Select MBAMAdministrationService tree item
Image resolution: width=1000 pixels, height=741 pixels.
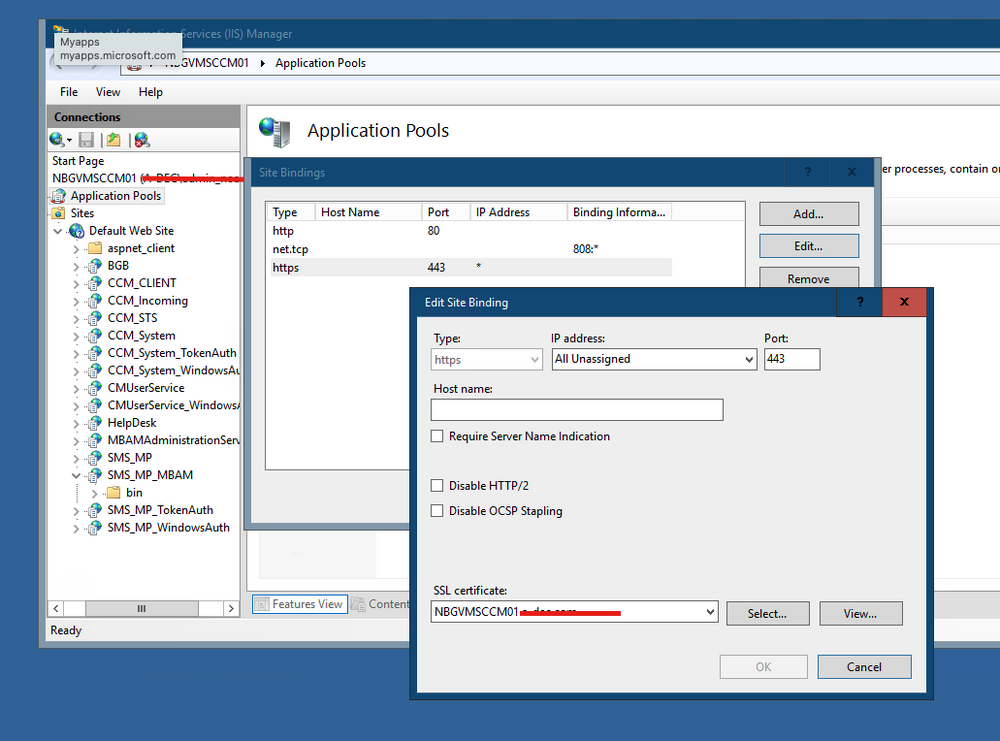tap(173, 440)
